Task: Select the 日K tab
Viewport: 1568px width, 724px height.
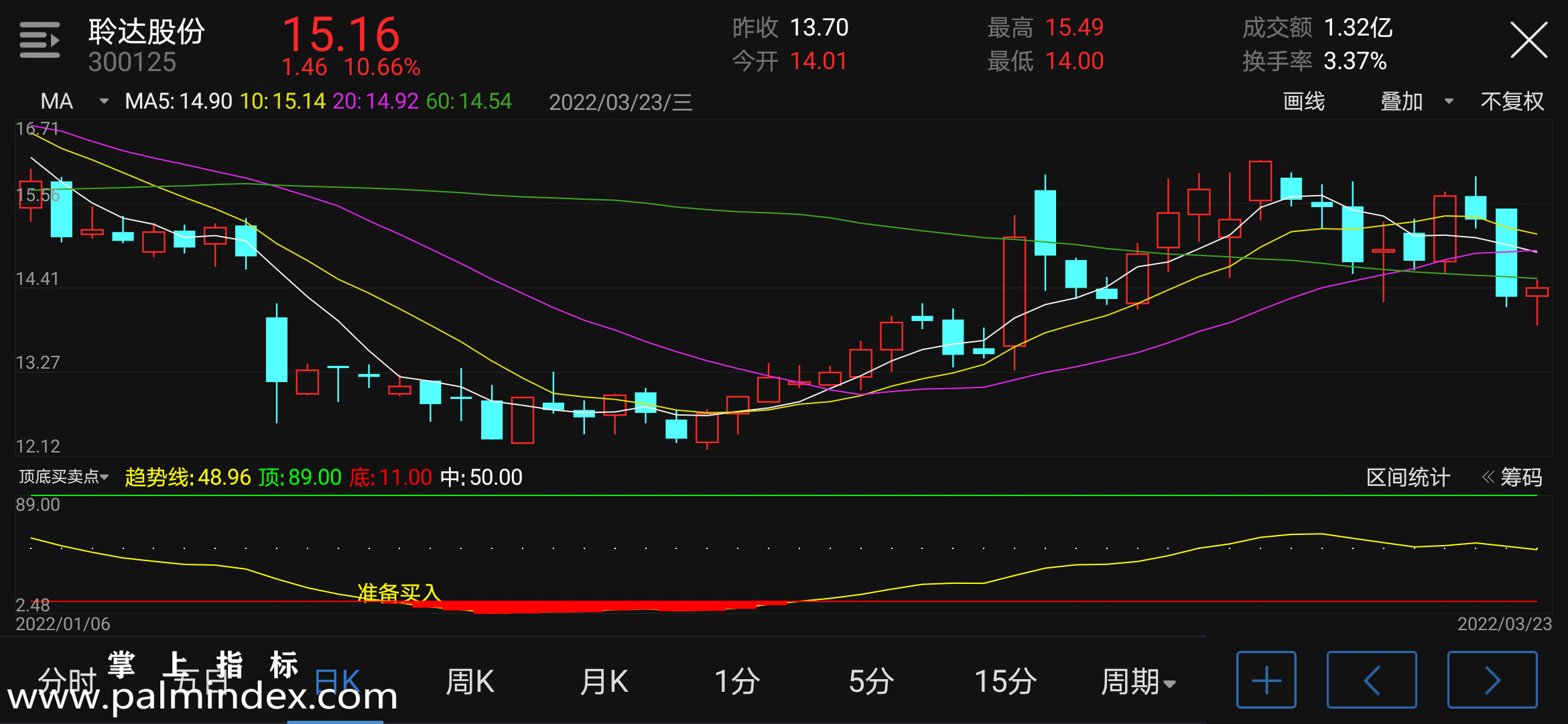Action: point(337,682)
